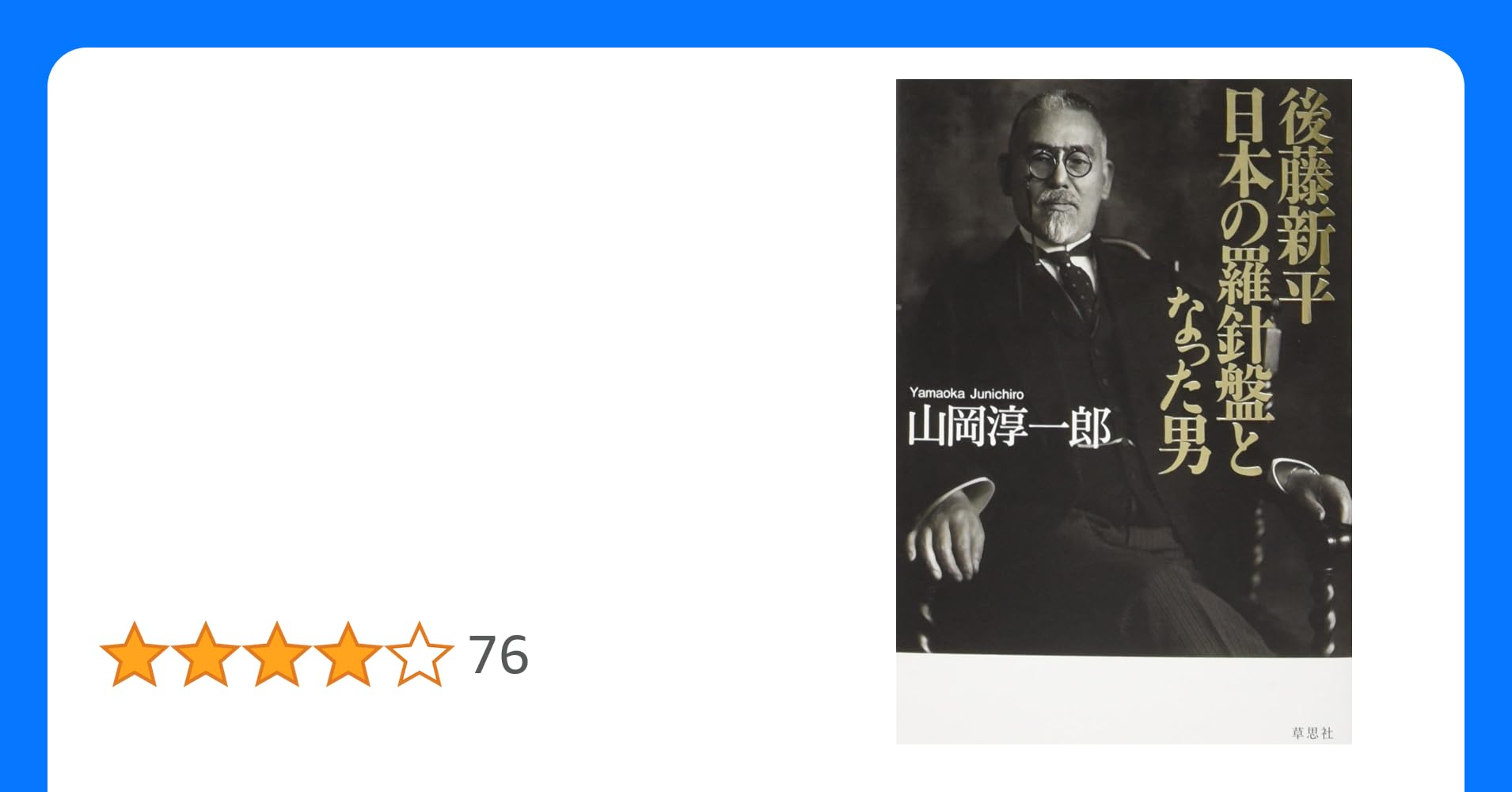Open the 76 ratings count
Image resolution: width=1512 pixels, height=792 pixels.
click(499, 655)
